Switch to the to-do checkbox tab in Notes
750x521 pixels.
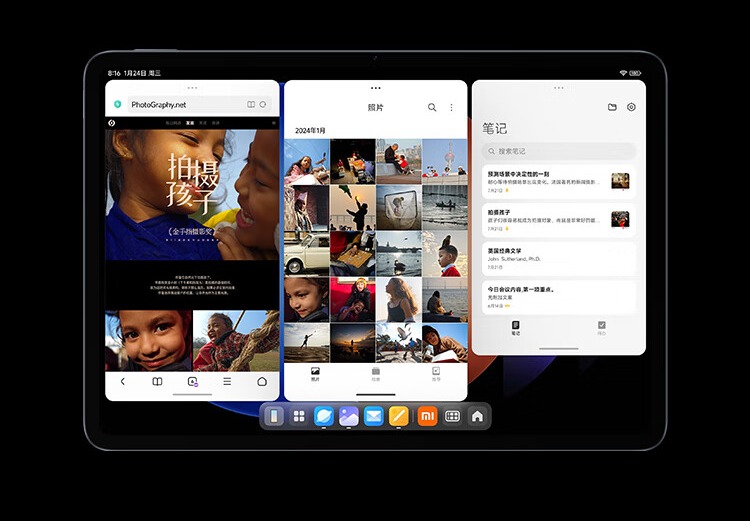602,328
